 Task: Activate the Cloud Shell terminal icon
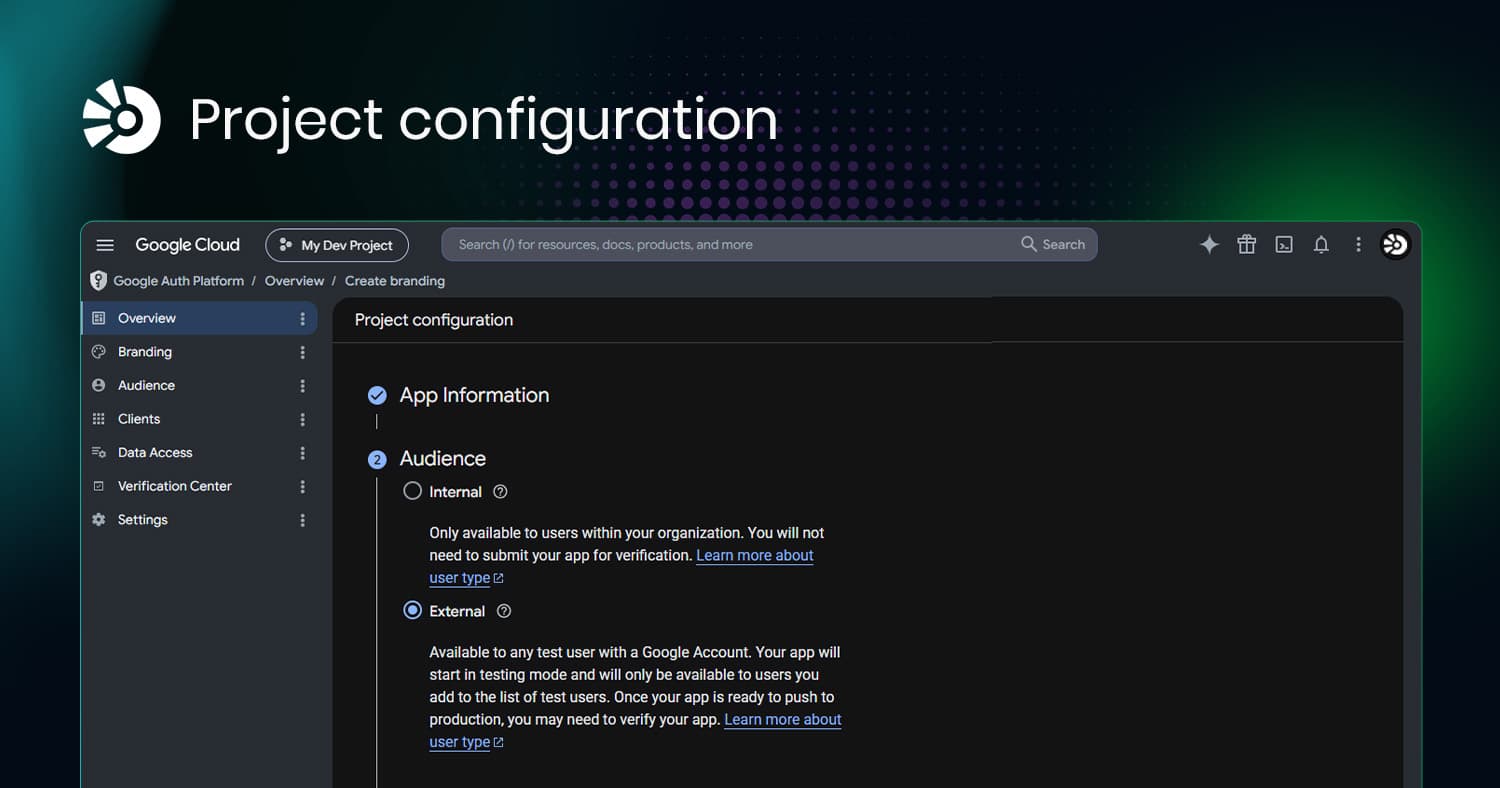pos(1284,245)
